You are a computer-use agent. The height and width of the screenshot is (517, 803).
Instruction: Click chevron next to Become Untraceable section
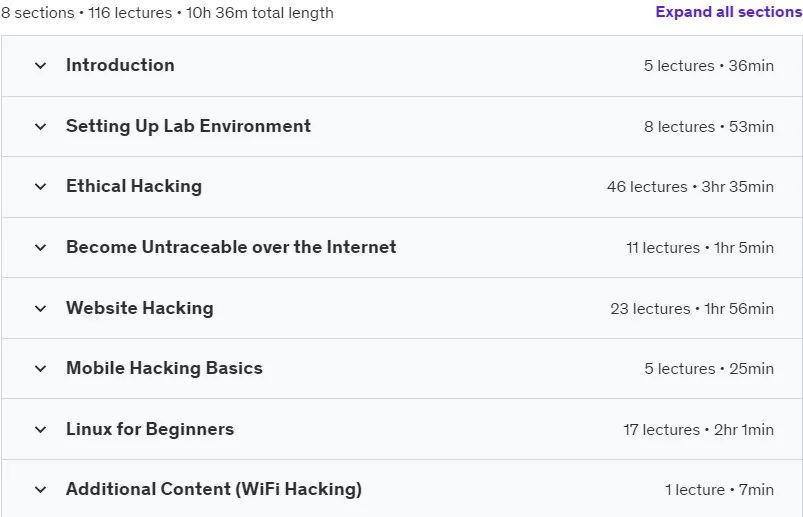coord(40,248)
